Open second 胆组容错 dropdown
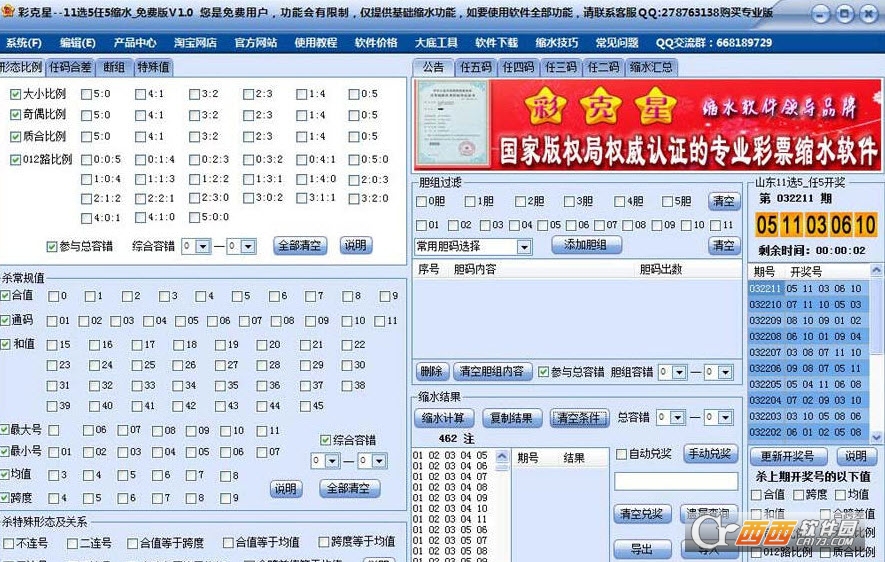Viewport: 885px width, 562px height. (725, 372)
